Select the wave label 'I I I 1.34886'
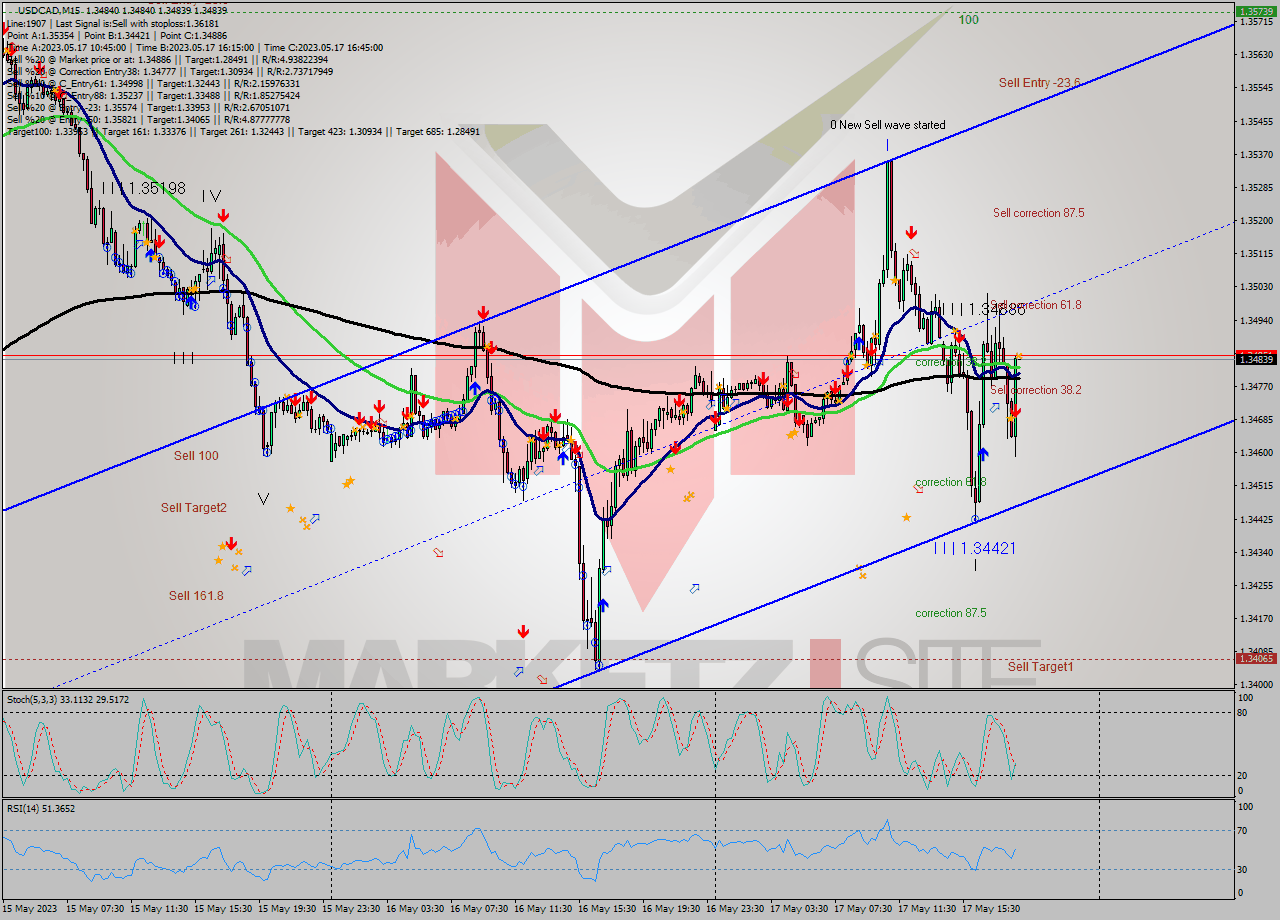1280x920 pixels. [x=983, y=310]
